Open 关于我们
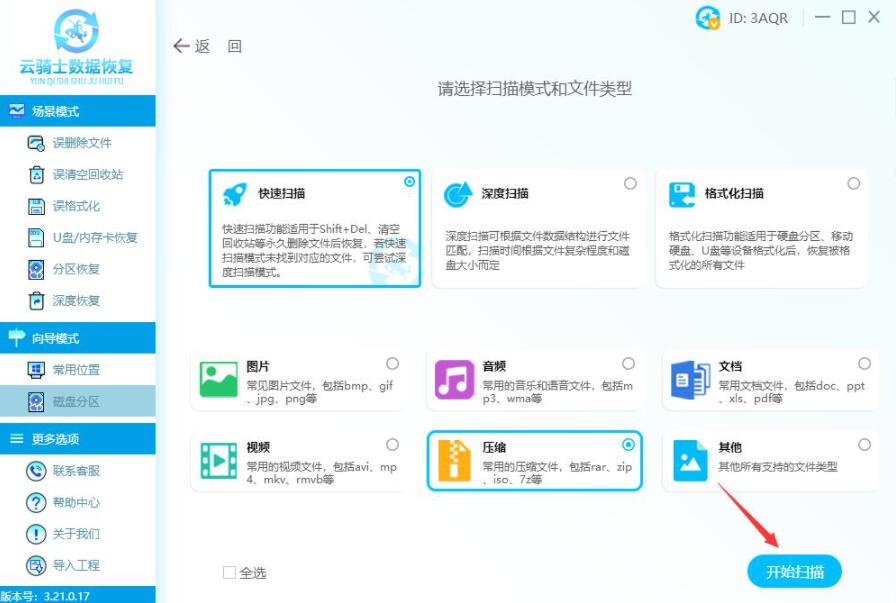This screenshot has width=896, height=603. pos(78,534)
